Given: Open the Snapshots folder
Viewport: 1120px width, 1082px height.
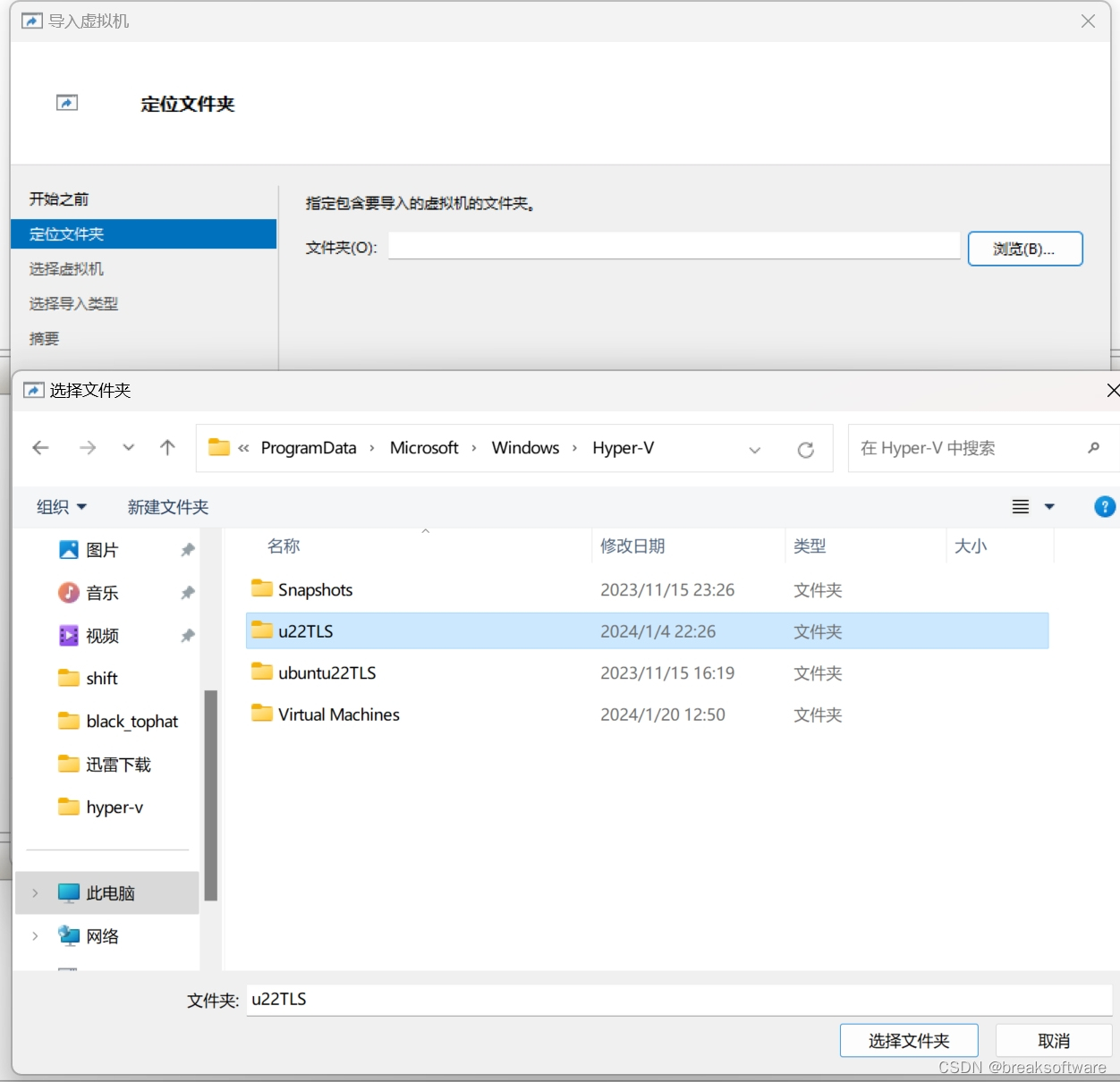Looking at the screenshot, I should point(315,590).
